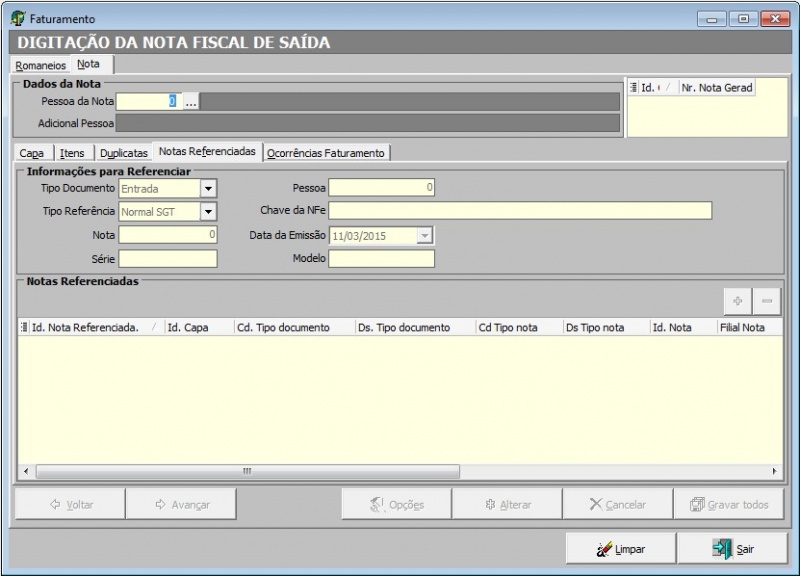Focus the Série input field
This screenshot has height=576, width=800.
[x=167, y=259]
